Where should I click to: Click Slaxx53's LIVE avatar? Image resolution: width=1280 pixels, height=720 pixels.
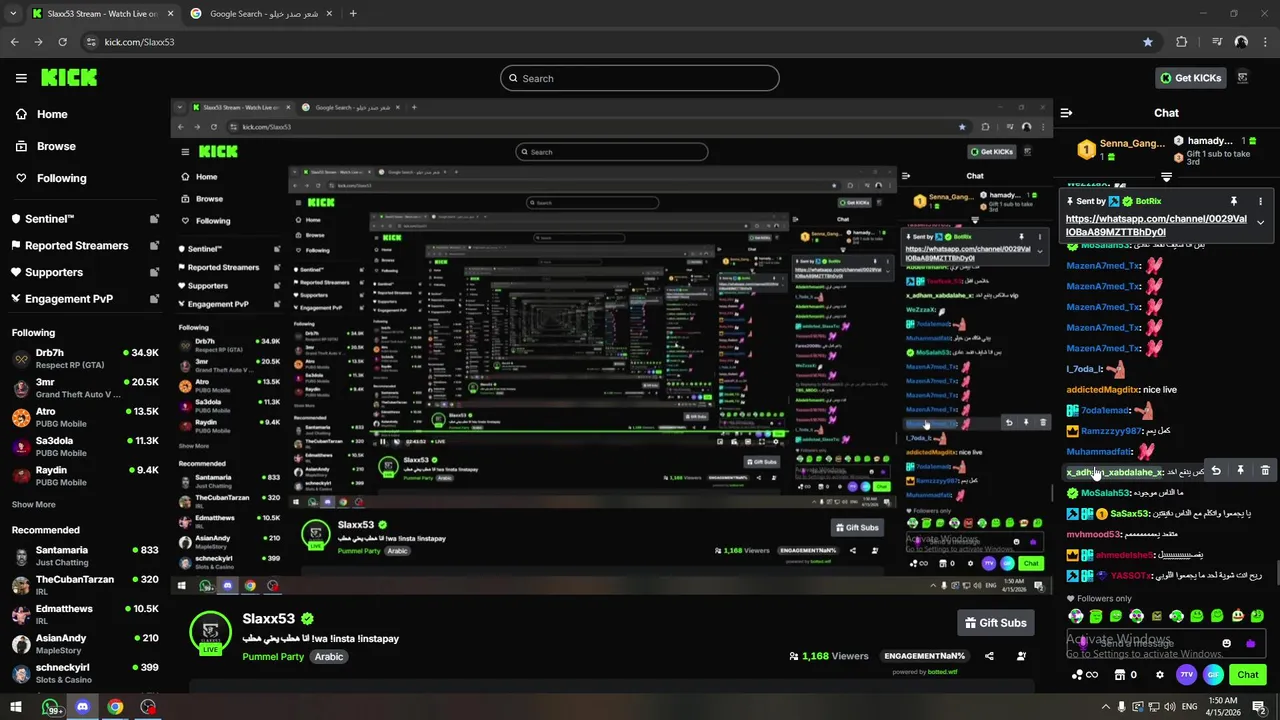pos(210,632)
